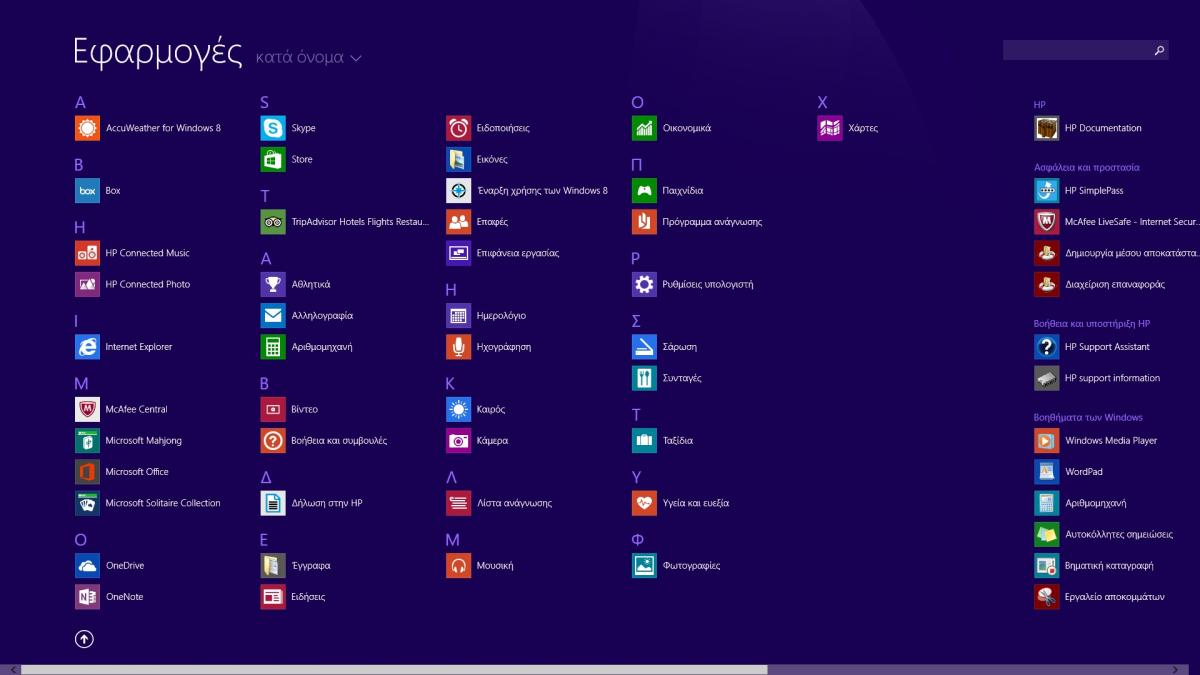
Task: Open AccuWeather for Windows 8 app icon
Action: click(87, 128)
